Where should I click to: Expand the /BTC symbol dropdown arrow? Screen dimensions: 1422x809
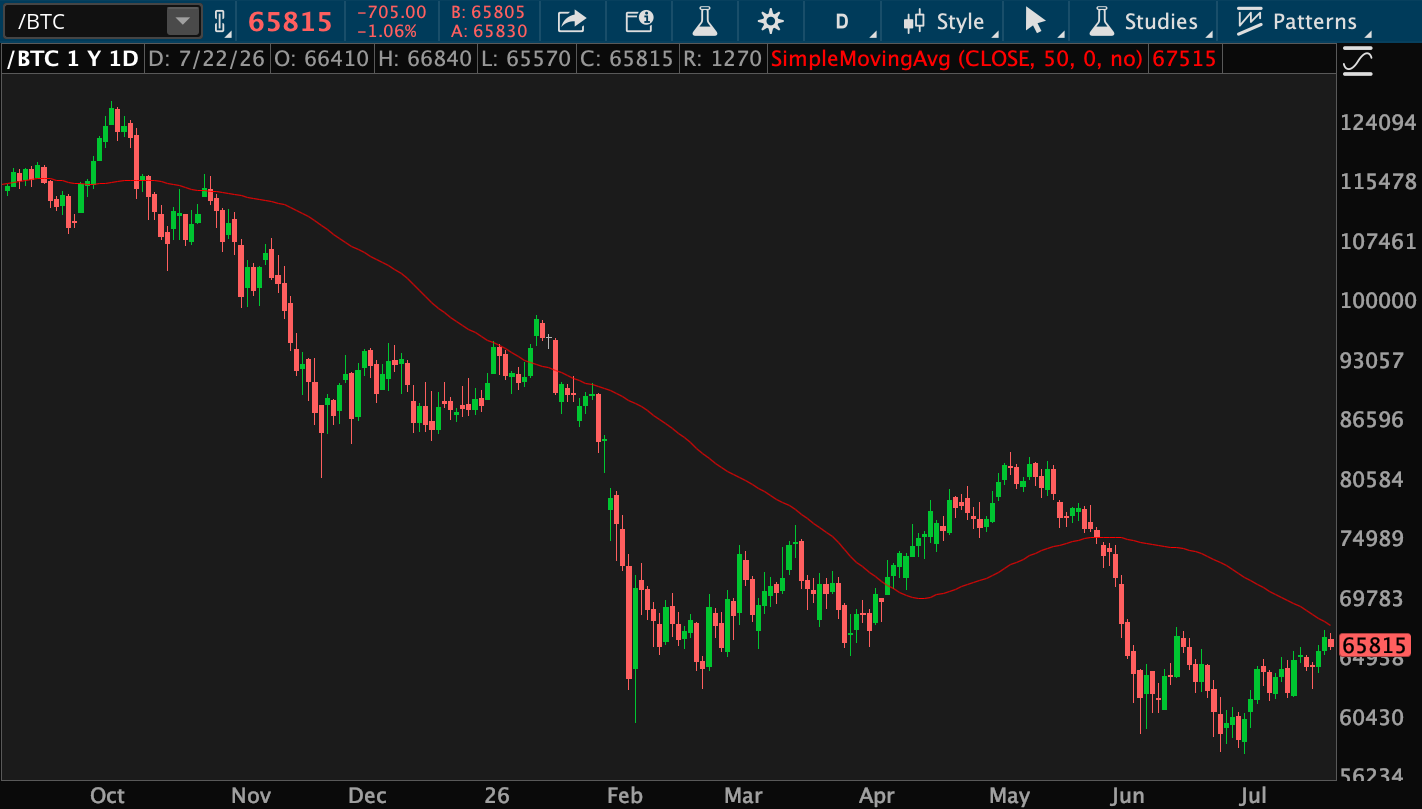point(183,21)
